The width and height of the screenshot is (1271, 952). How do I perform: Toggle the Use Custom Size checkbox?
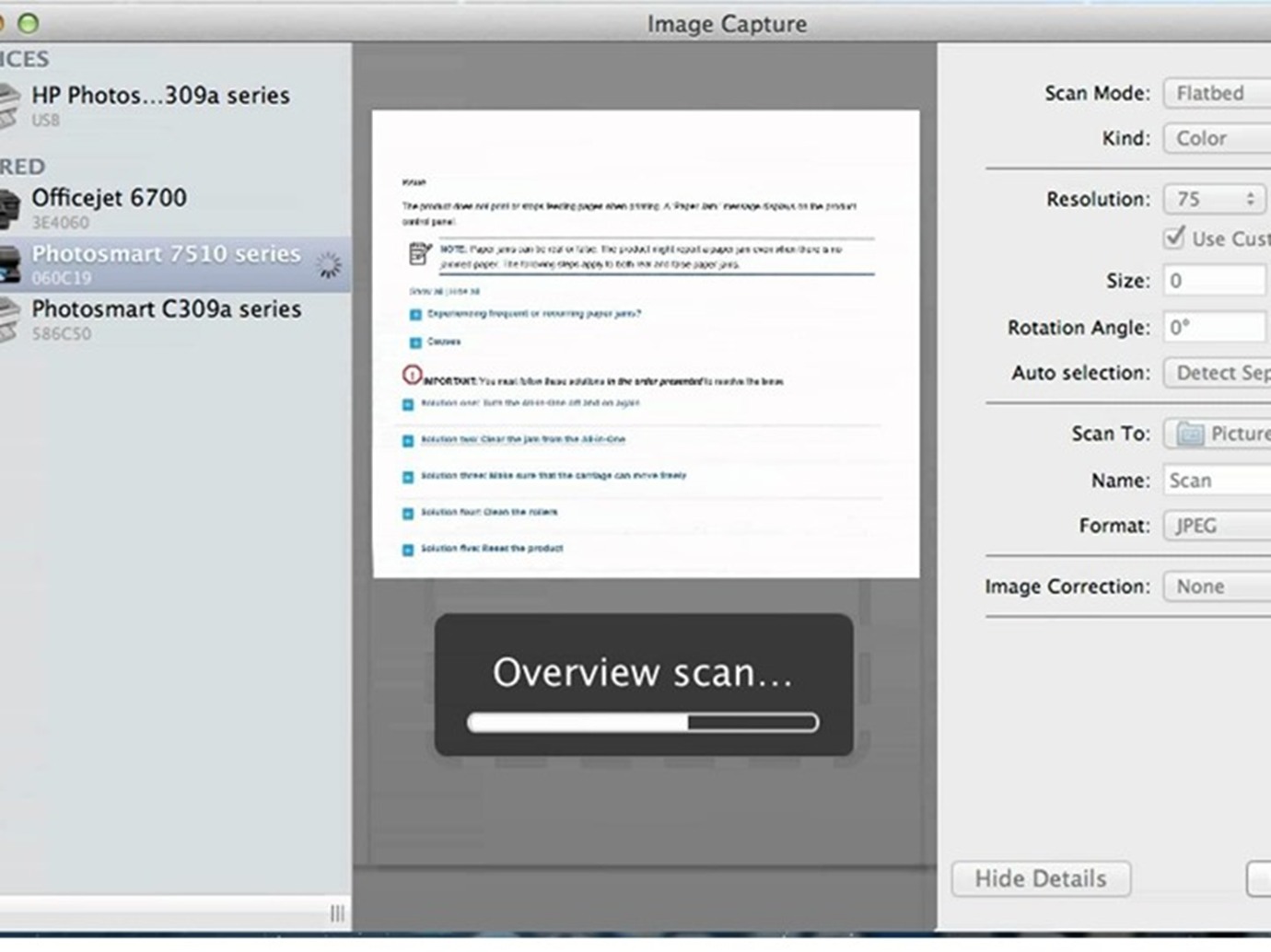click(1174, 238)
